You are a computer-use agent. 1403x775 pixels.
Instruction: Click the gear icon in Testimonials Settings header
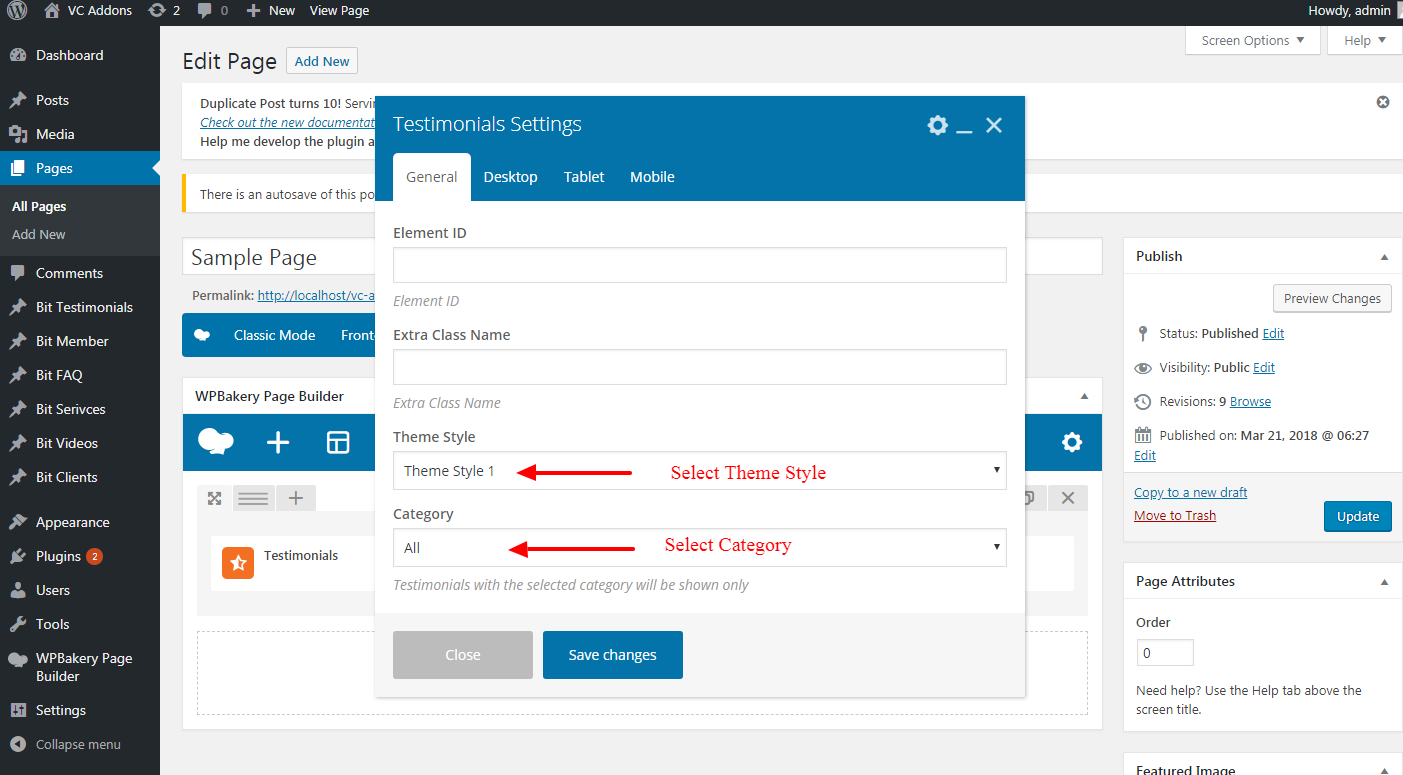click(x=937, y=125)
